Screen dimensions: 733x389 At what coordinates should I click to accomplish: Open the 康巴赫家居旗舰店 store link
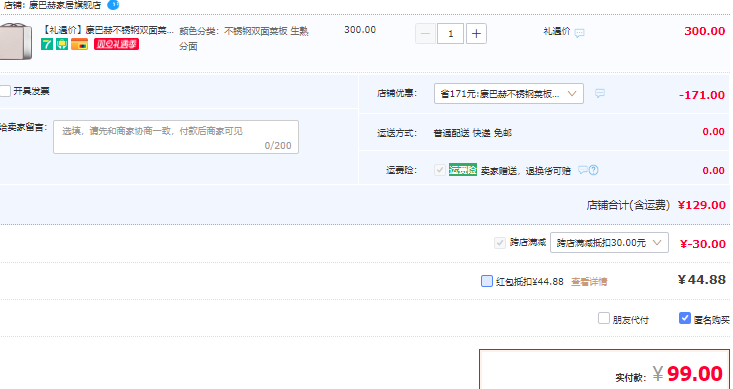tap(65, 5)
